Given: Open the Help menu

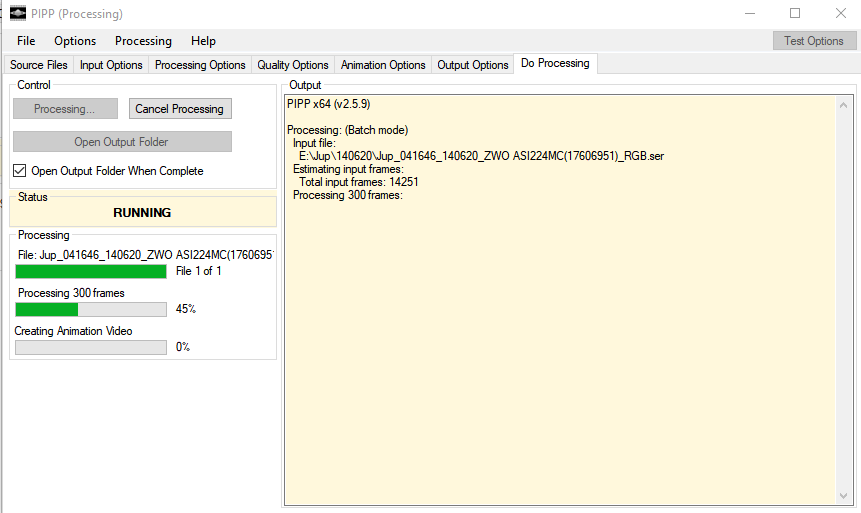Looking at the screenshot, I should (203, 41).
